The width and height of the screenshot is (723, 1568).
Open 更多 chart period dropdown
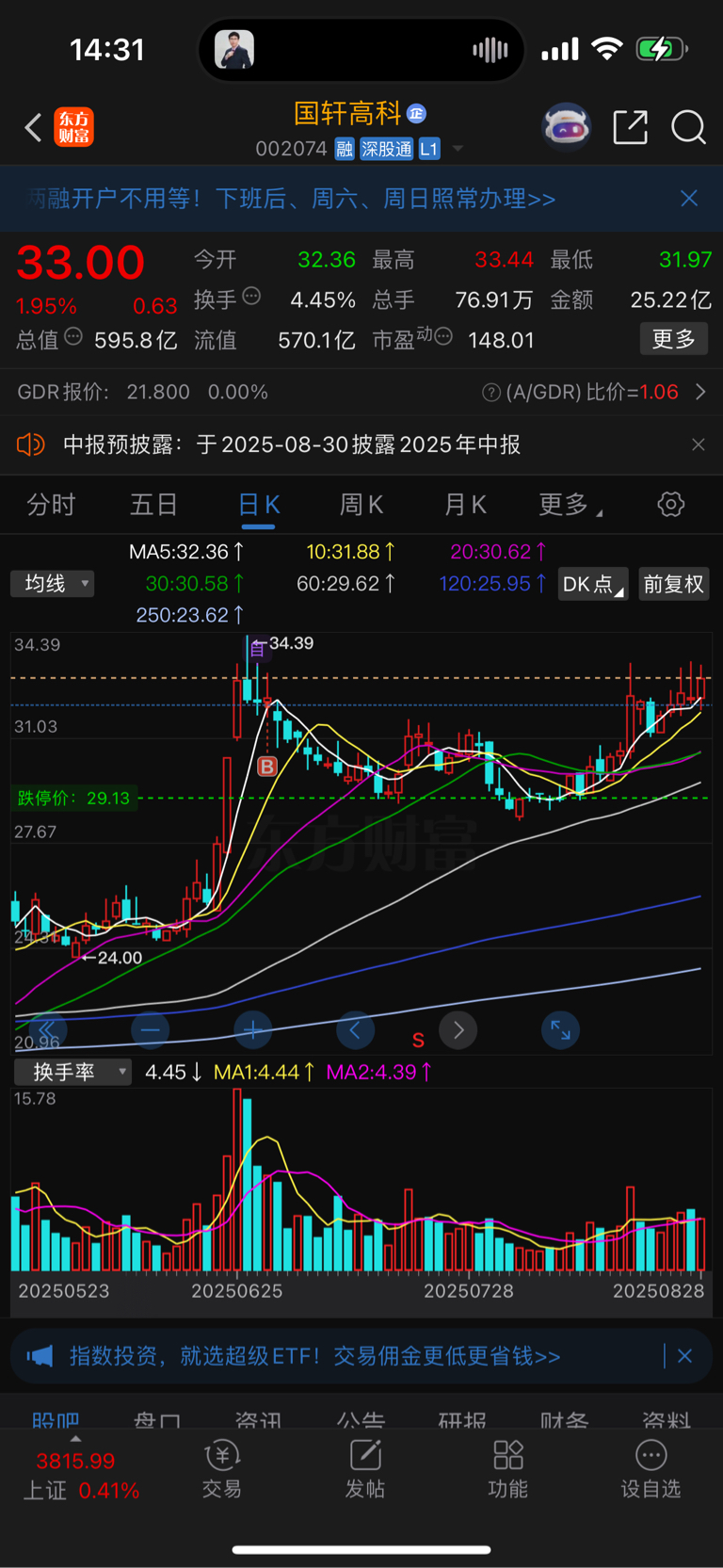click(570, 505)
